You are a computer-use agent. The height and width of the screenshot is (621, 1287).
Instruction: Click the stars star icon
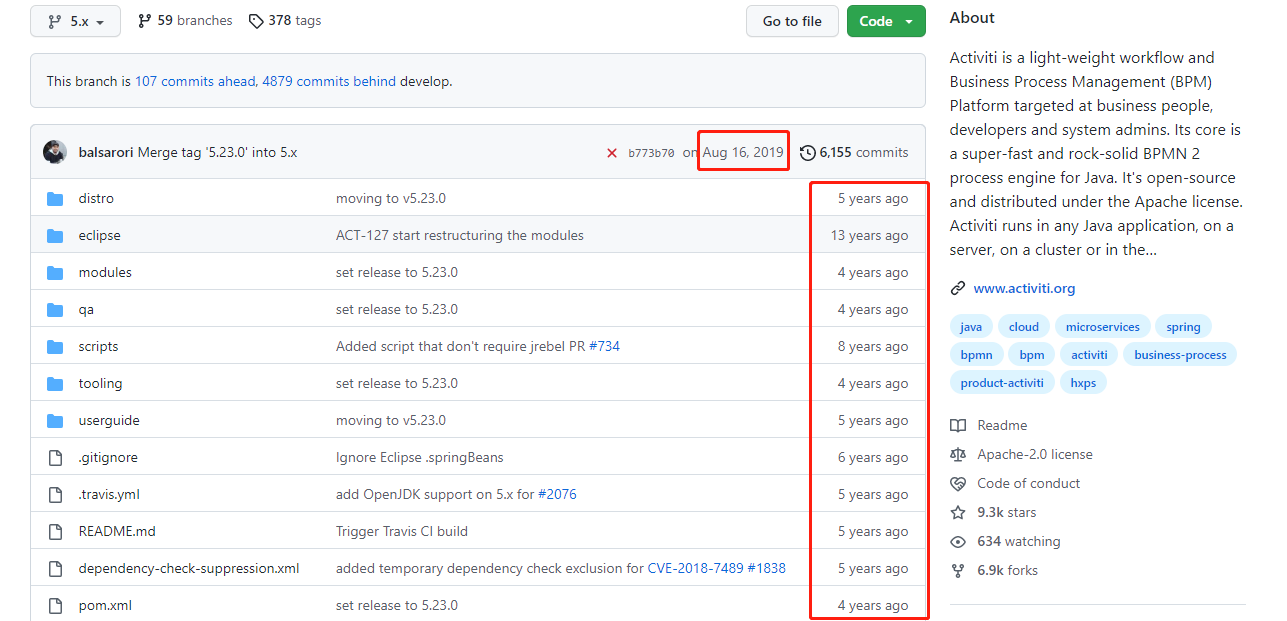point(958,512)
